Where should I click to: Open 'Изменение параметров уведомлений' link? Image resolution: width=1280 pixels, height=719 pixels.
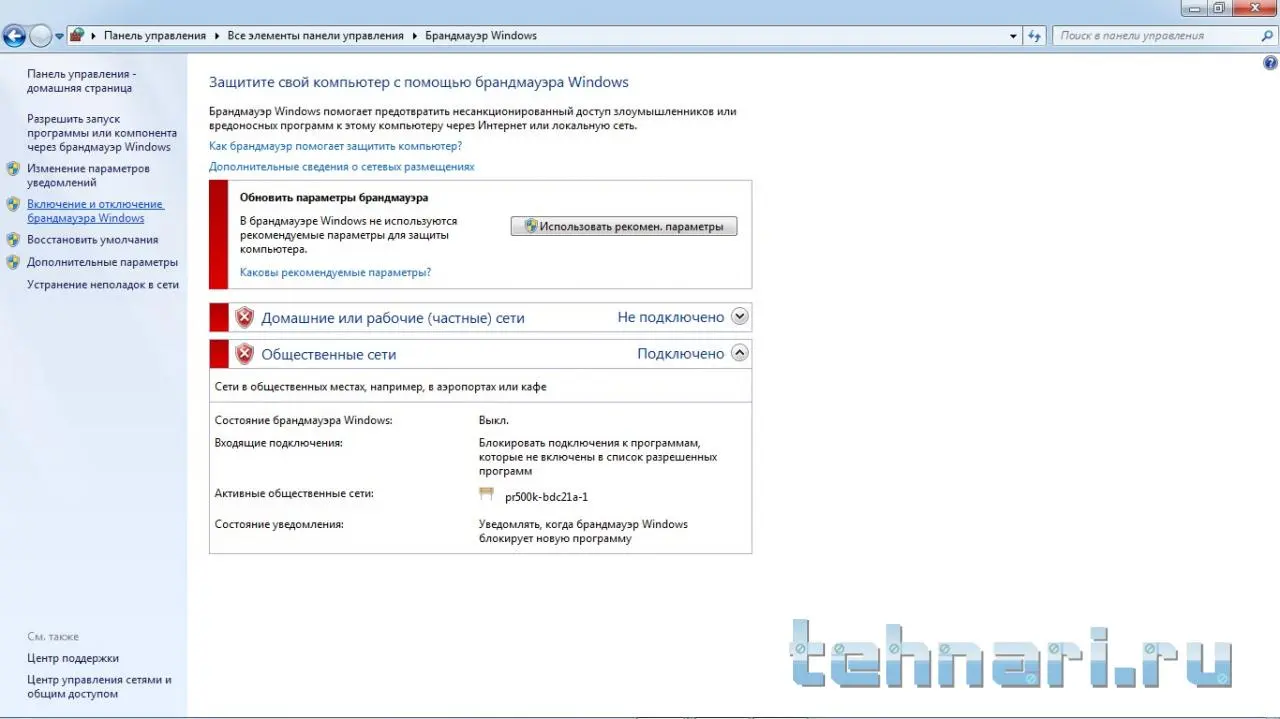tap(88, 176)
